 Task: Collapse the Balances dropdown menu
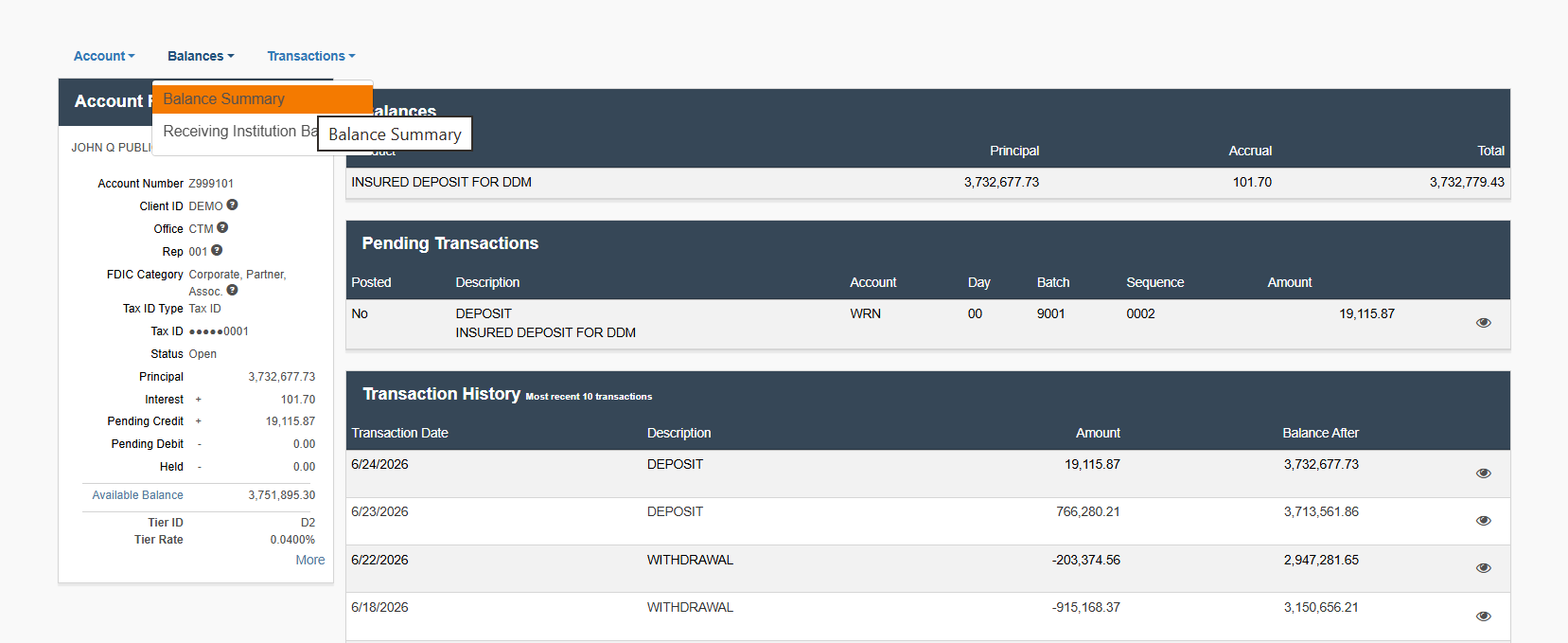(x=201, y=56)
